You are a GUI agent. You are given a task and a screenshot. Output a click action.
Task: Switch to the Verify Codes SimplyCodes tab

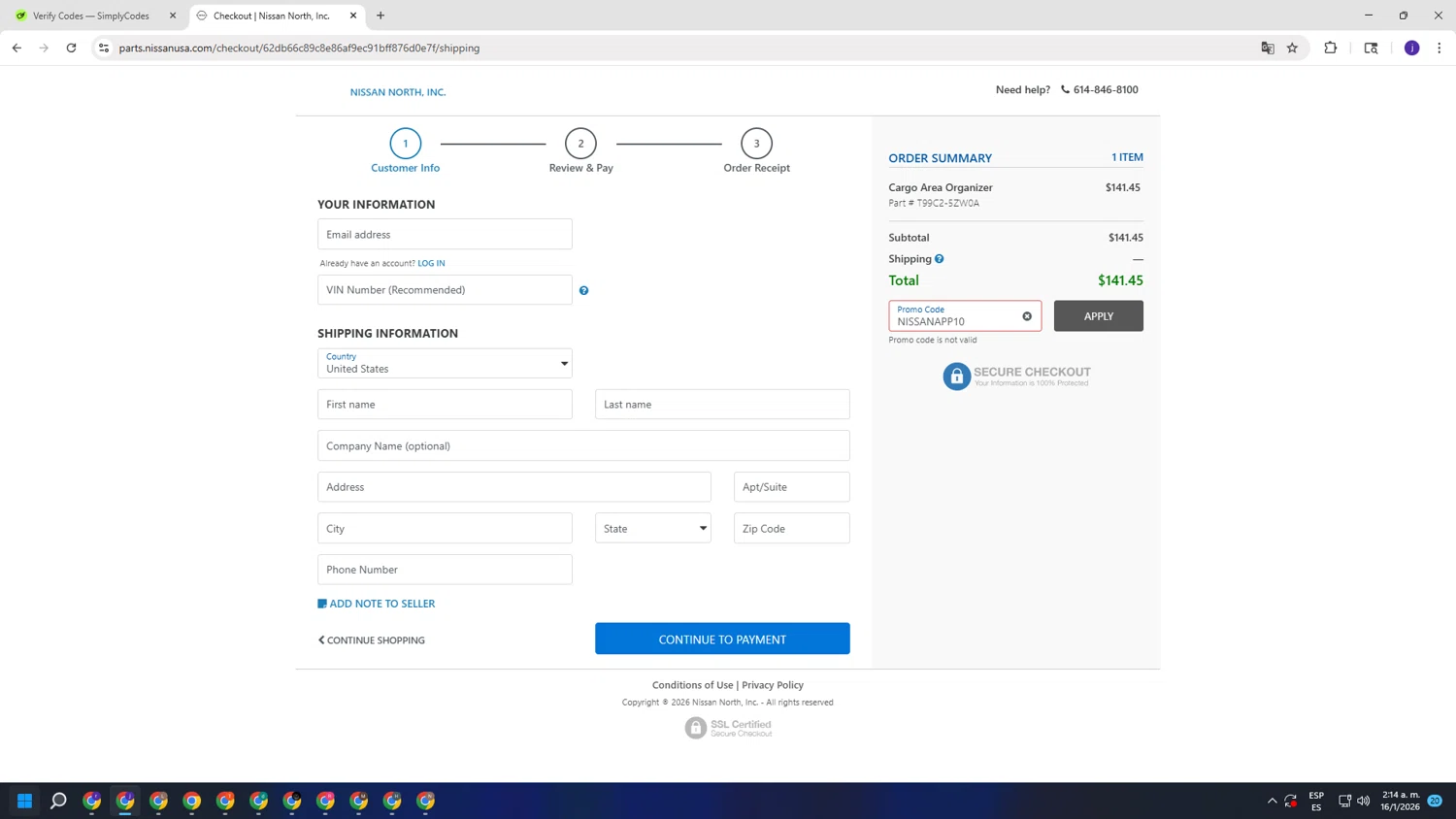[x=91, y=16]
